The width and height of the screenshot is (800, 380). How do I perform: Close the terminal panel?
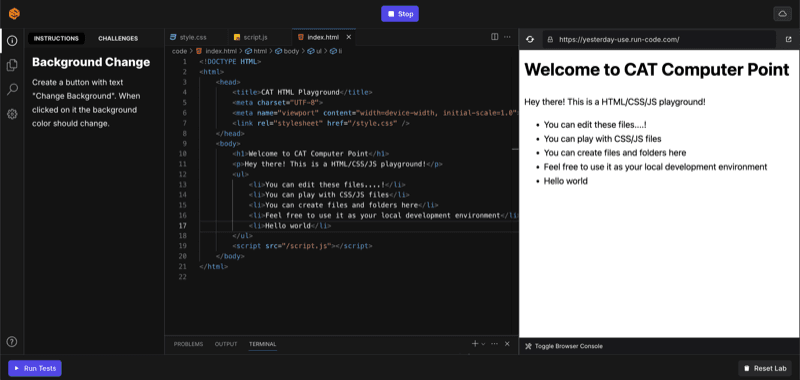507,344
